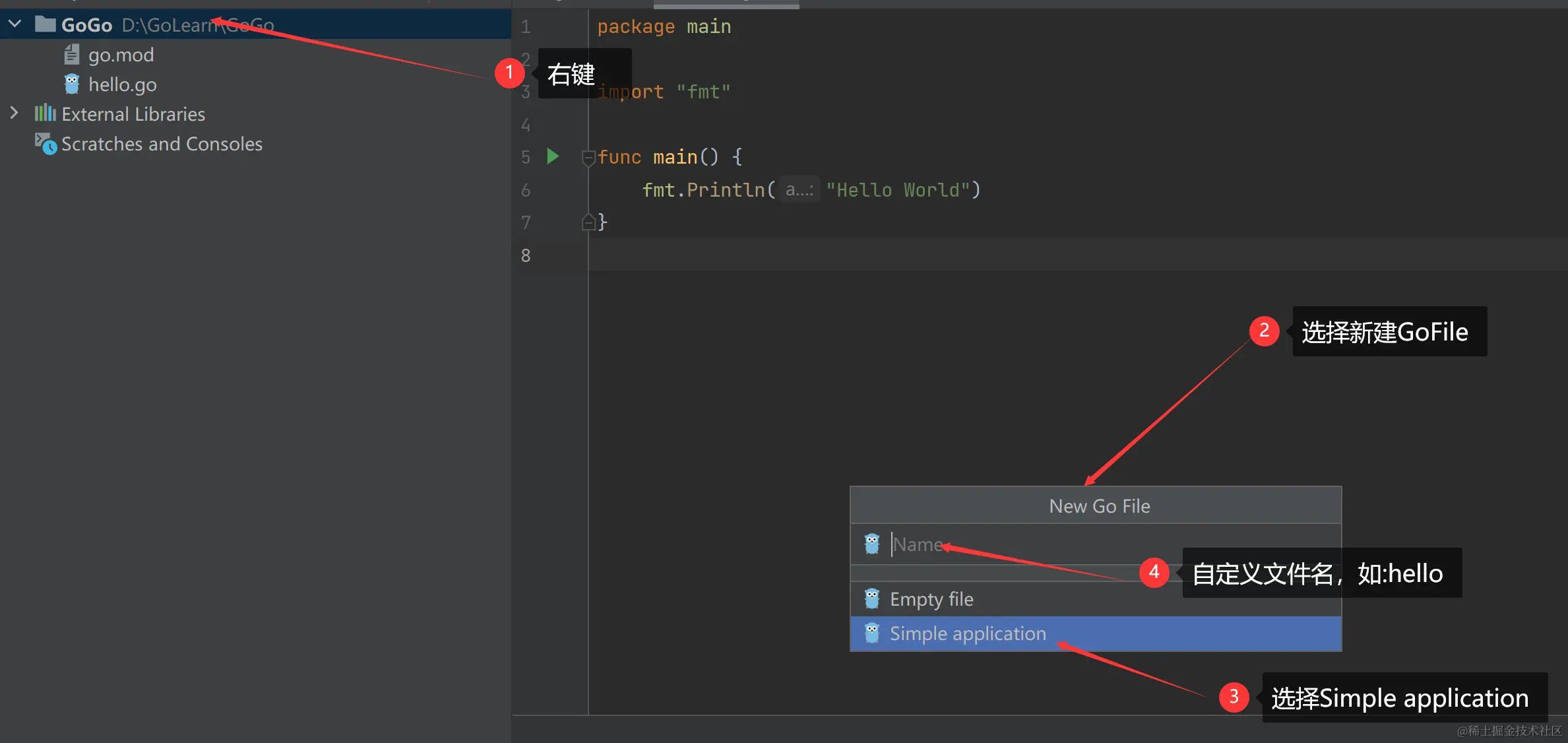Click the gopher icon beside hello.go
This screenshot has height=743, width=1568.
[71, 84]
